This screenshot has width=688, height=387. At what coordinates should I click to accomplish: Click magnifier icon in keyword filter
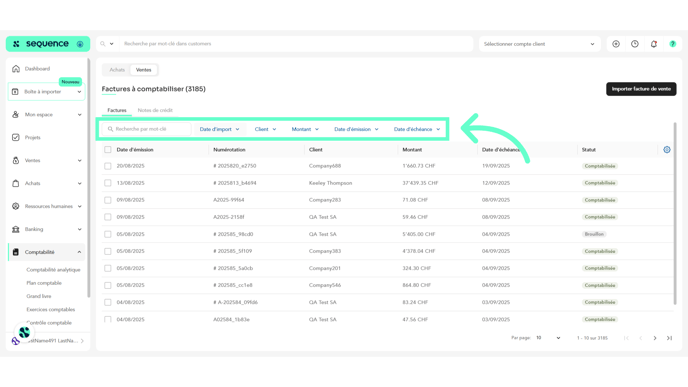pyautogui.click(x=110, y=129)
